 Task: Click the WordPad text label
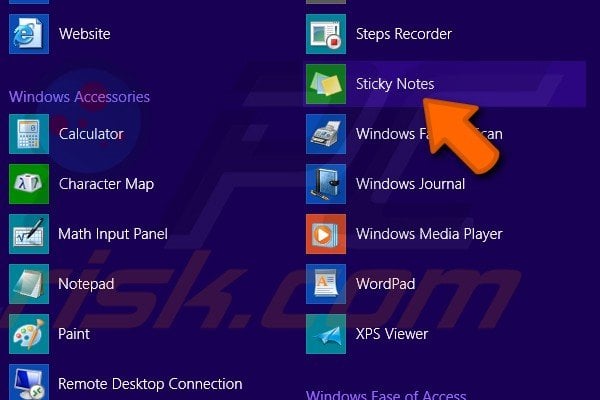385,284
